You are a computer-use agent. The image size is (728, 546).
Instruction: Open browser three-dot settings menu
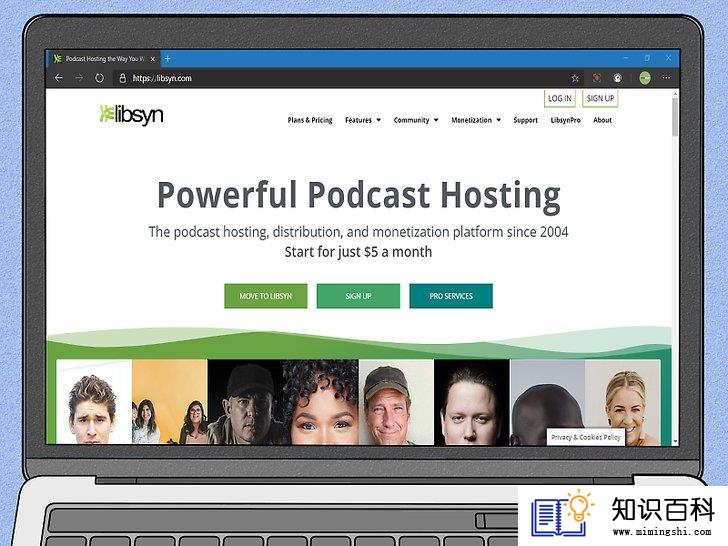tap(666, 78)
